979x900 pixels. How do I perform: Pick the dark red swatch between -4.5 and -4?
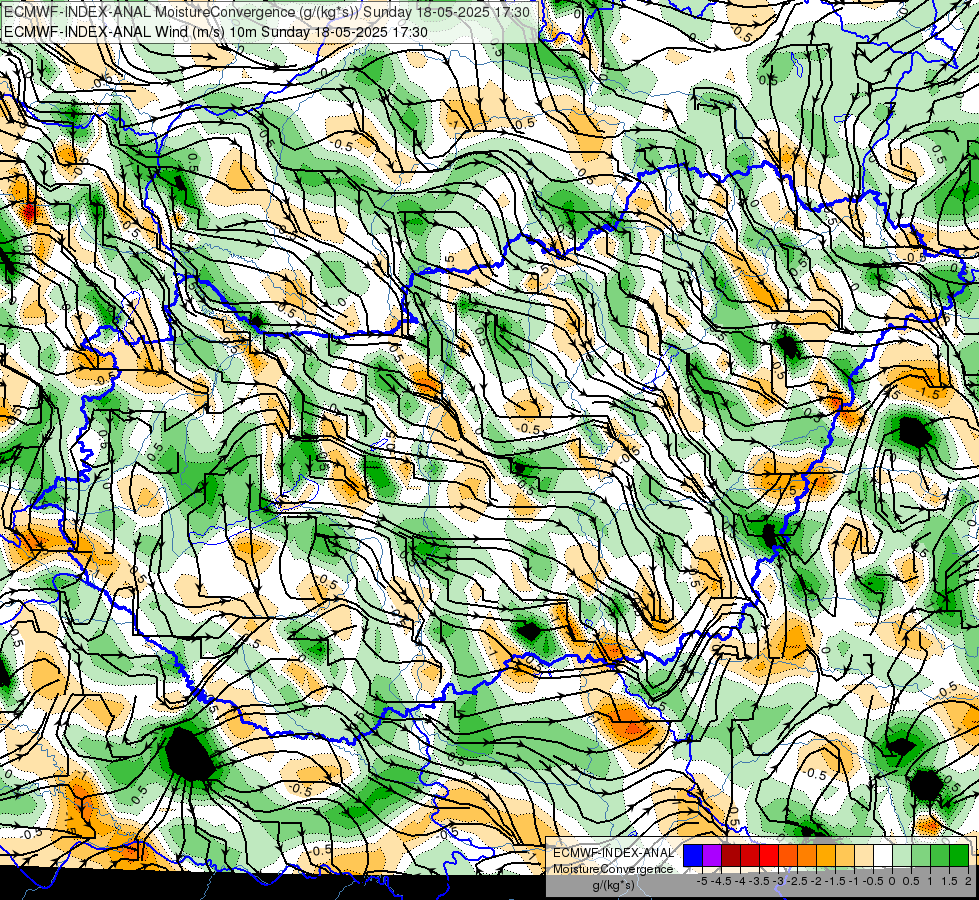731,856
